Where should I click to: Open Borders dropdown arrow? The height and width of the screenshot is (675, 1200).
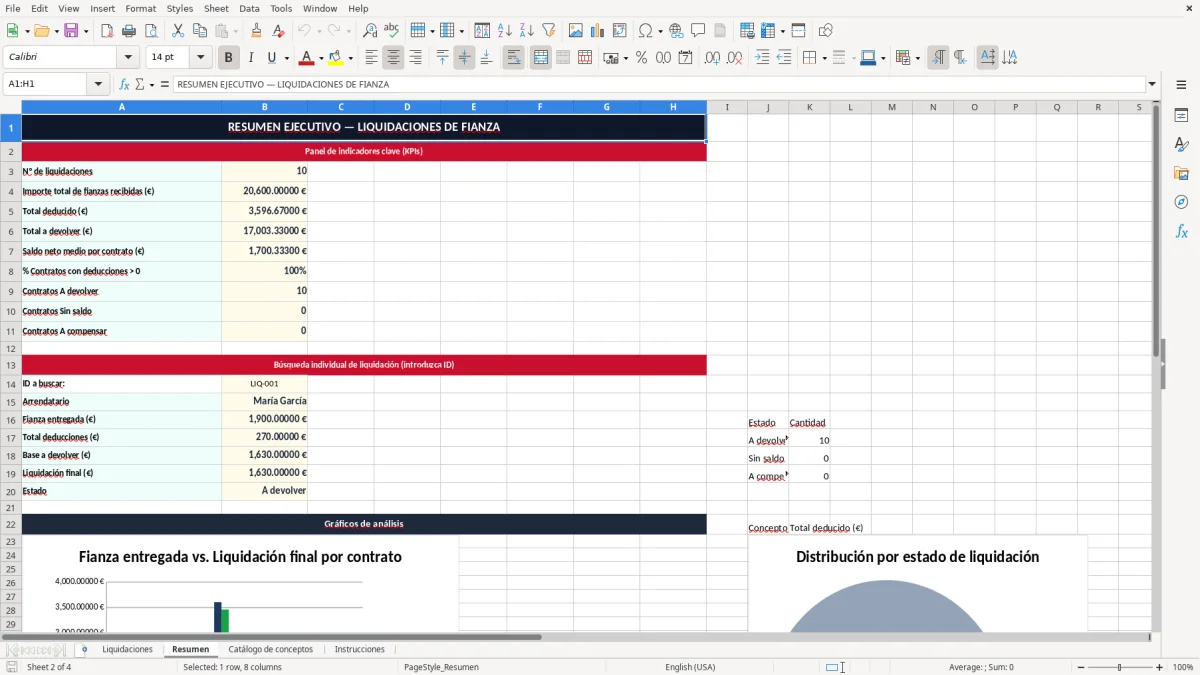(824, 58)
